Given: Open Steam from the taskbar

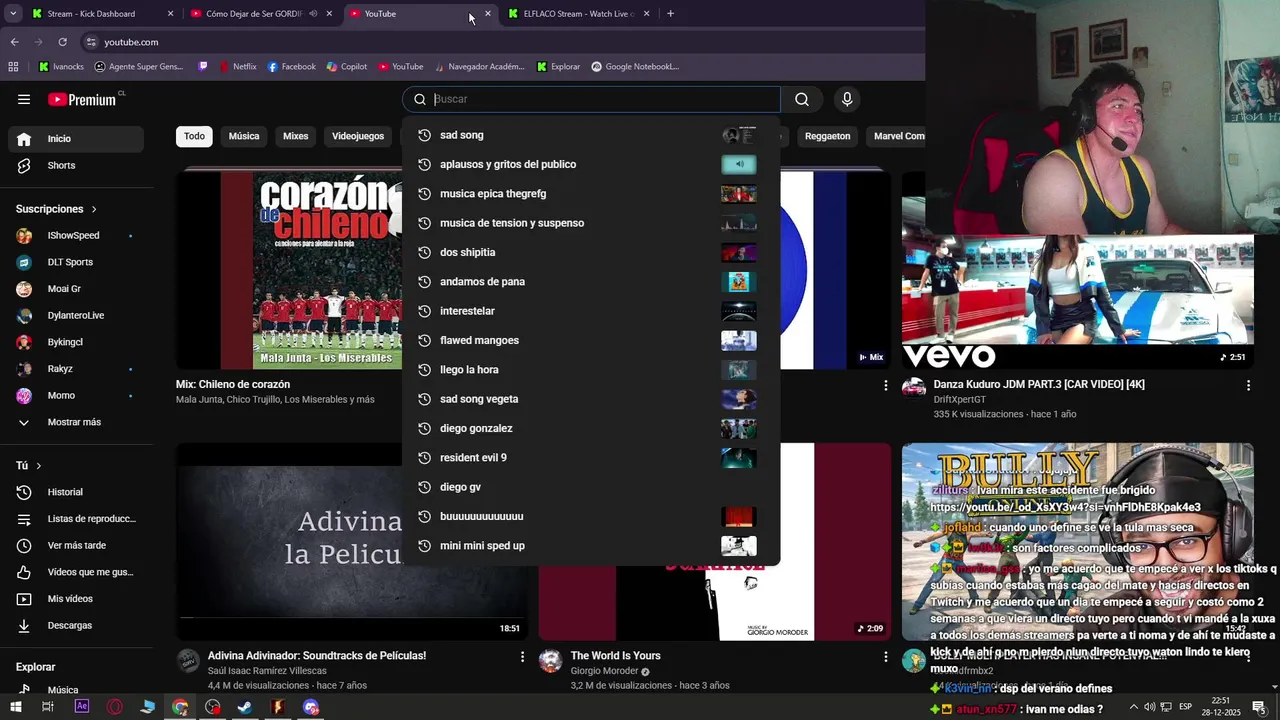Looking at the screenshot, I should coord(245,707).
